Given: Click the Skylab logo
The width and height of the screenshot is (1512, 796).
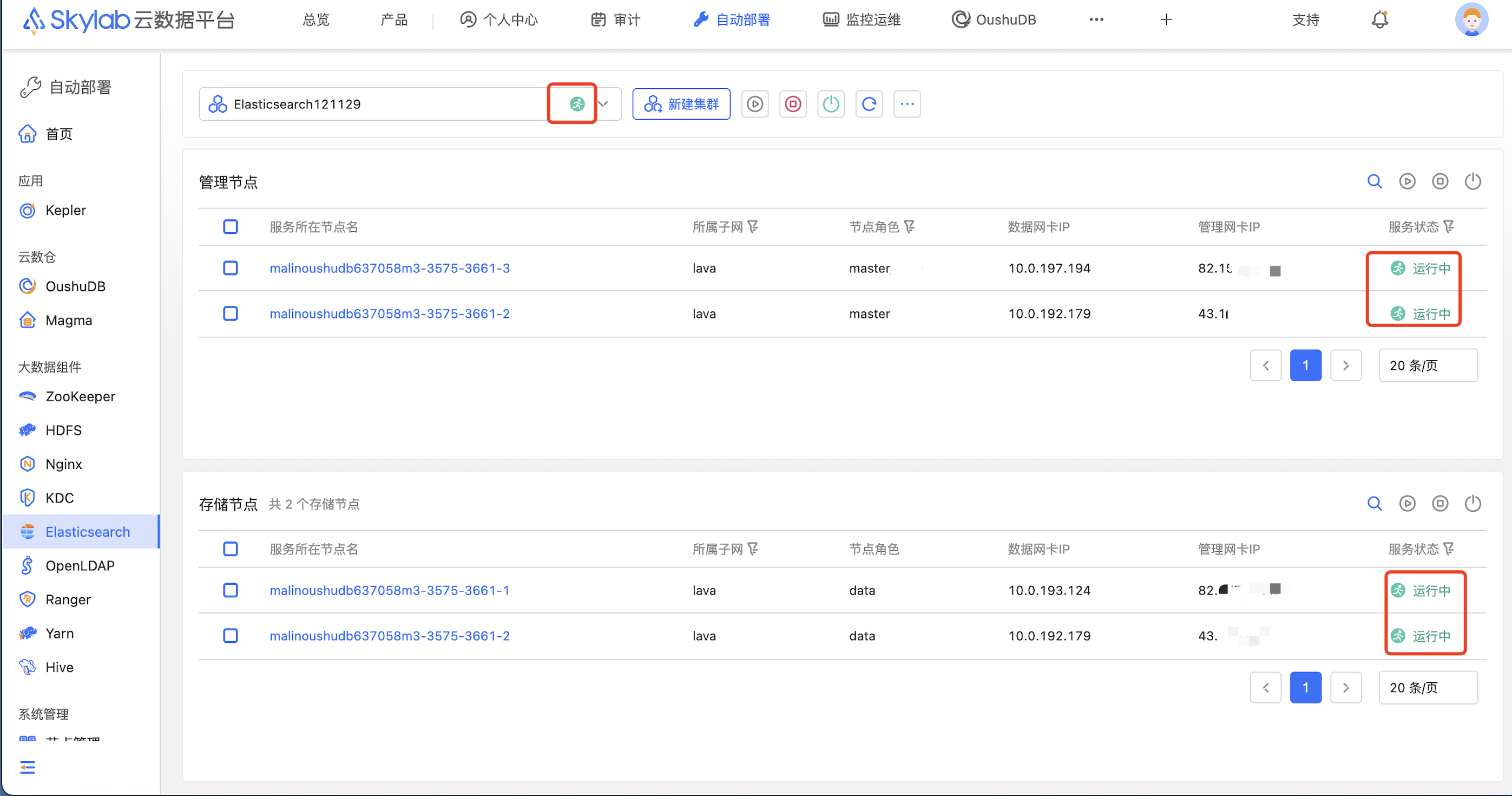Looking at the screenshot, I should click(x=129, y=20).
